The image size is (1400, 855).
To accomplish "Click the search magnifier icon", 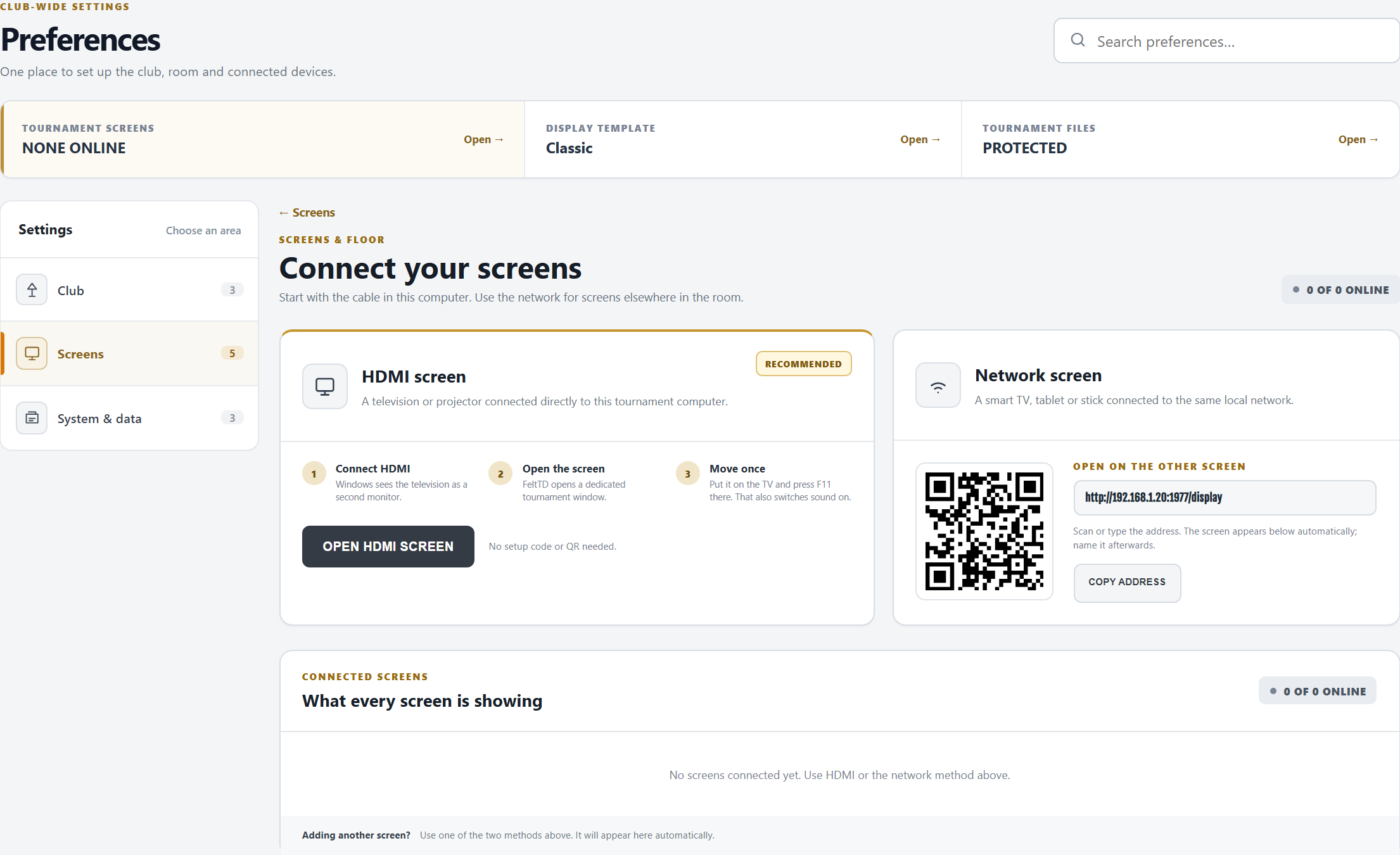I will point(1078,41).
